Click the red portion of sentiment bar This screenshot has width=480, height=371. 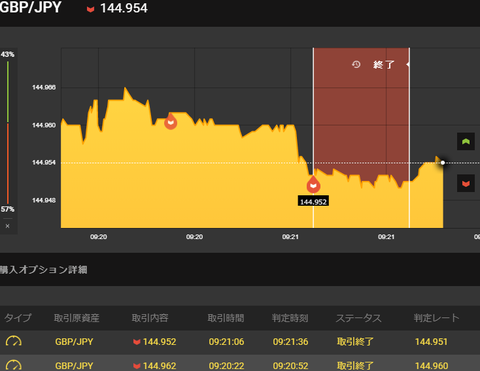coord(8,163)
